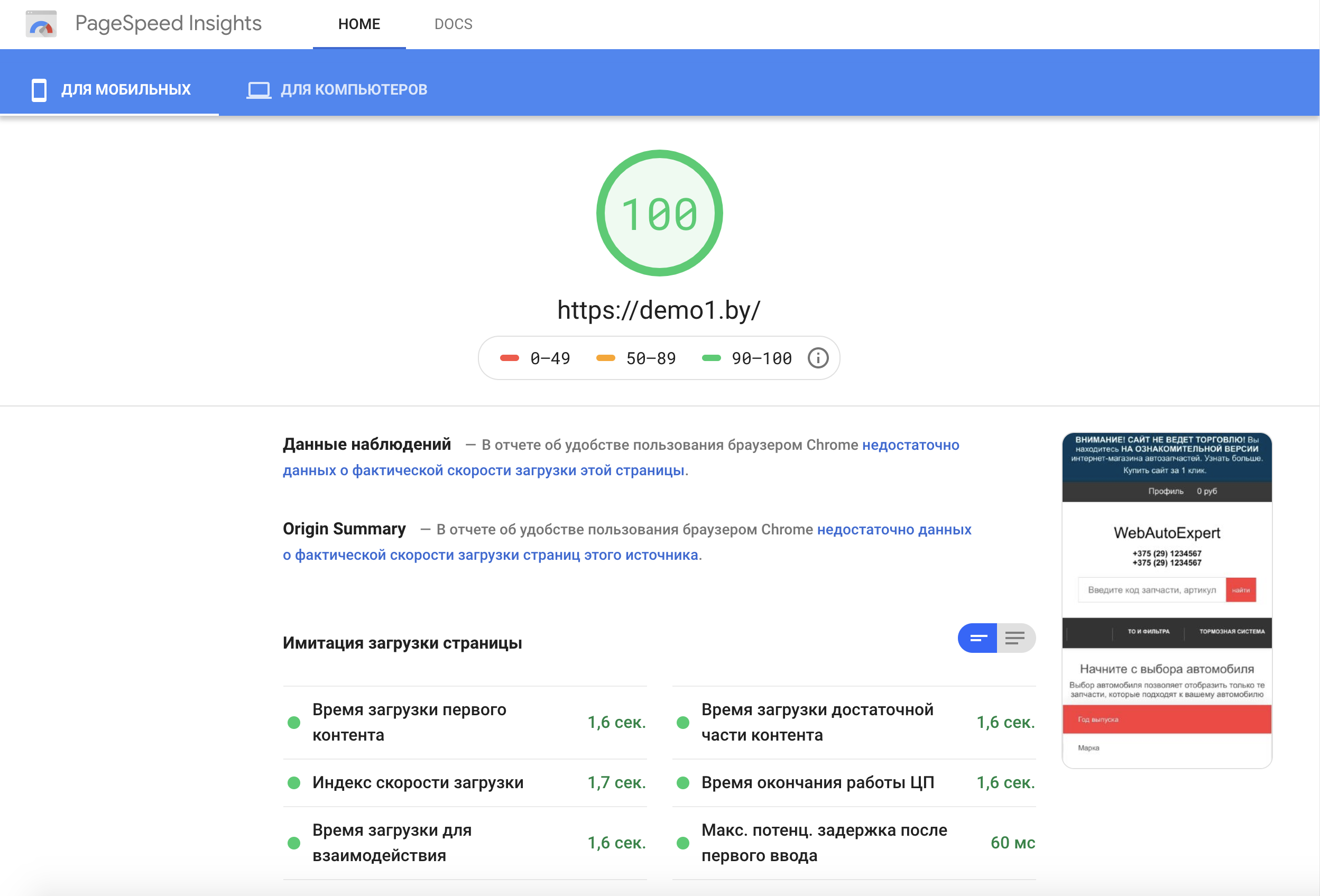Expand Время загрузки первого контента metric
The height and width of the screenshot is (896, 1320).
pos(409,722)
